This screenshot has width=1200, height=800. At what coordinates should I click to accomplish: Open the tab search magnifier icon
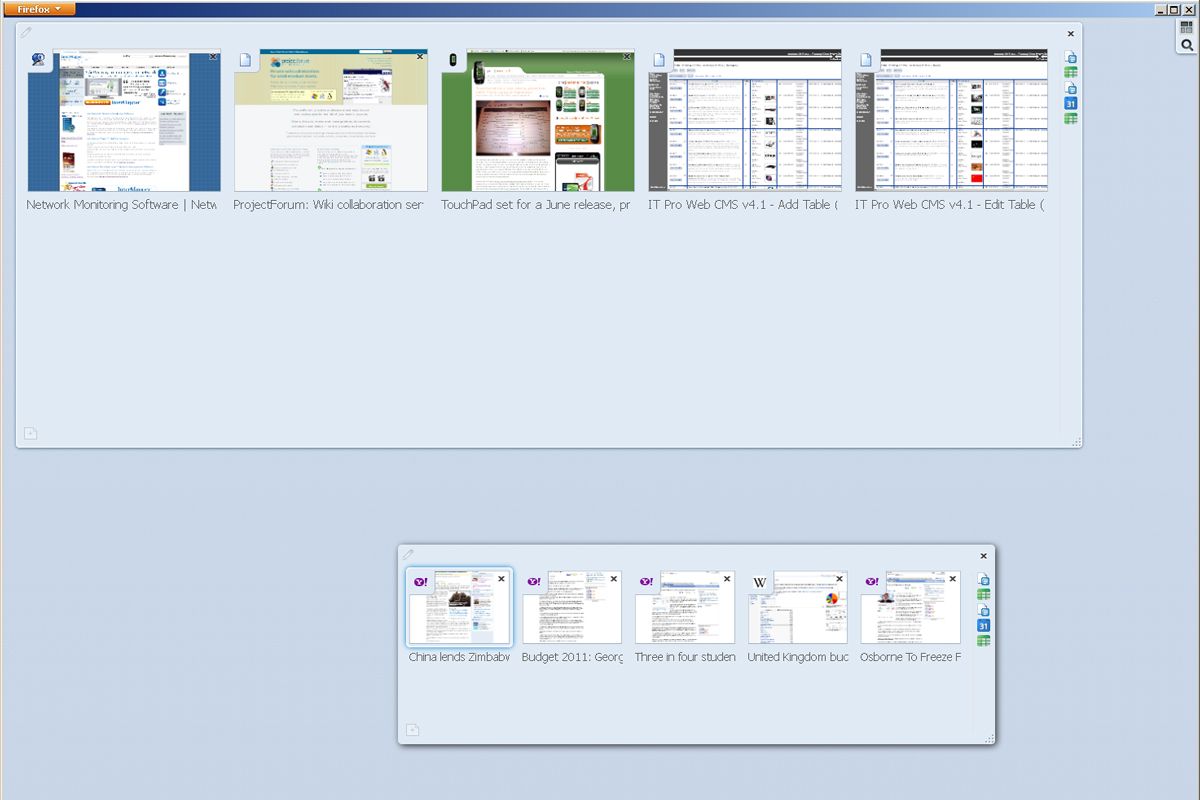pos(1187,45)
